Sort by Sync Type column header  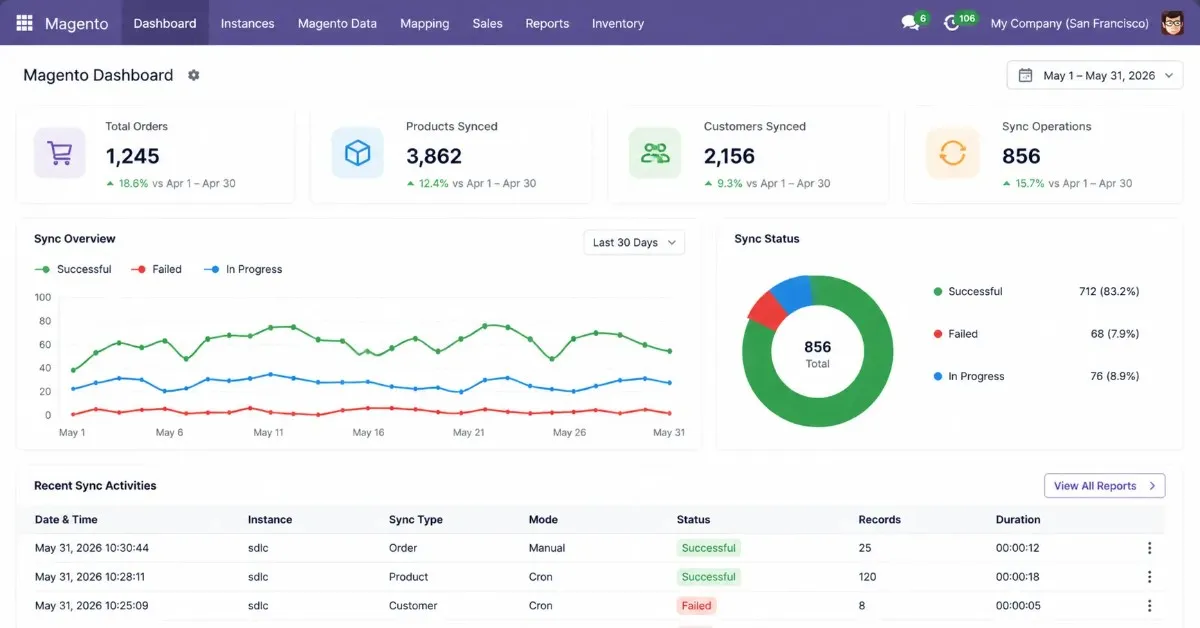coord(416,520)
